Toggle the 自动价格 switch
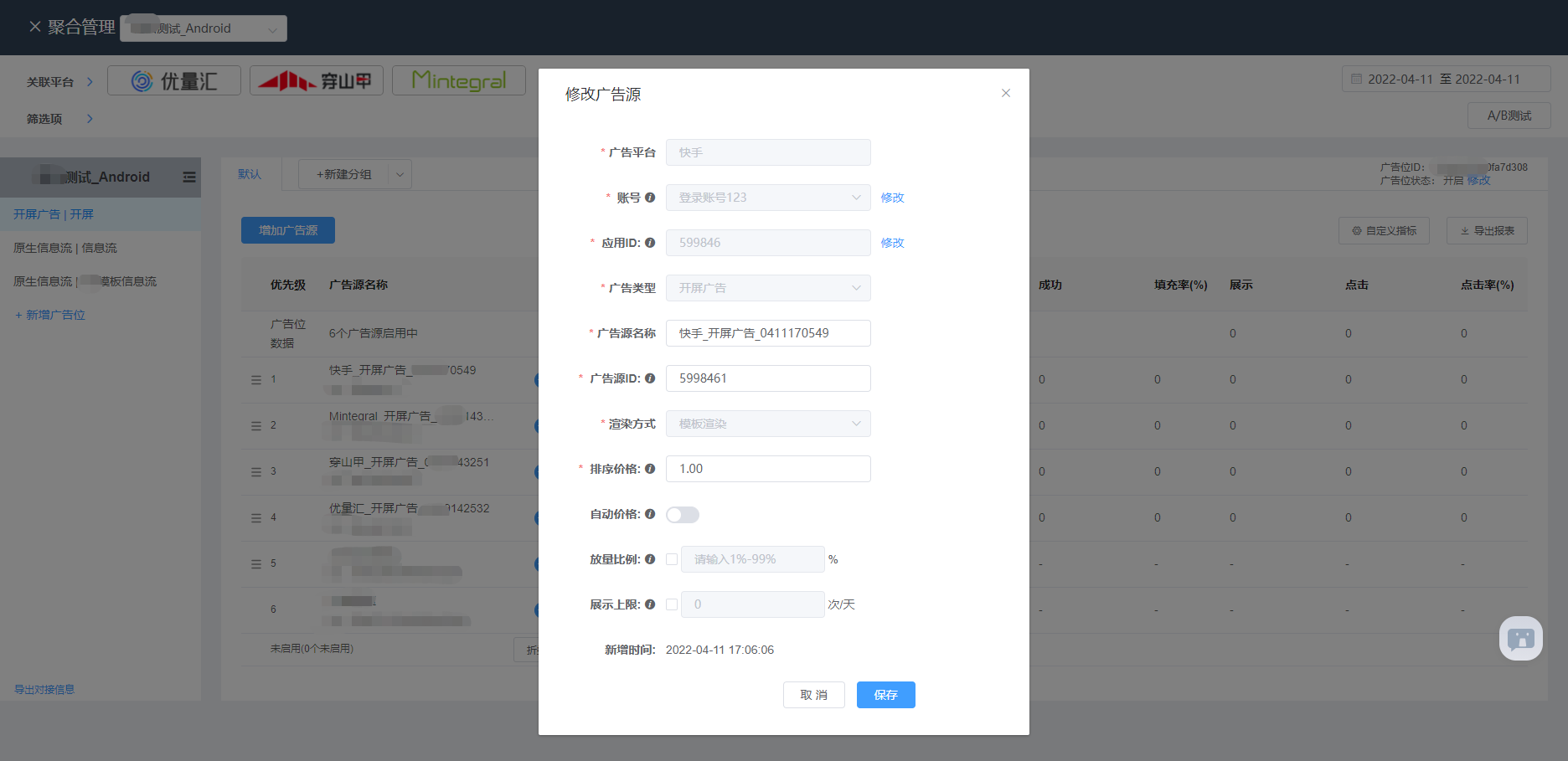Screen dimensions: 1568x761 [683, 515]
